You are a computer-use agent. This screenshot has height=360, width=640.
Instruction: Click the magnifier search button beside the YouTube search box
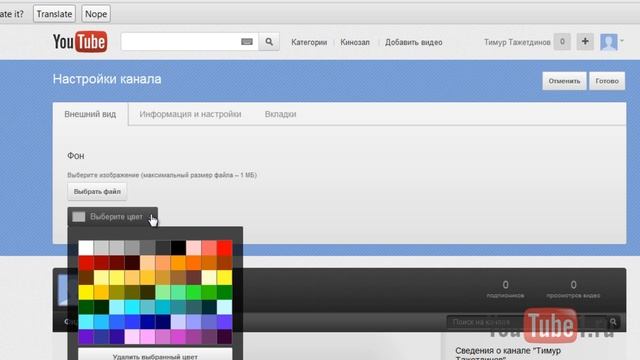[269, 42]
